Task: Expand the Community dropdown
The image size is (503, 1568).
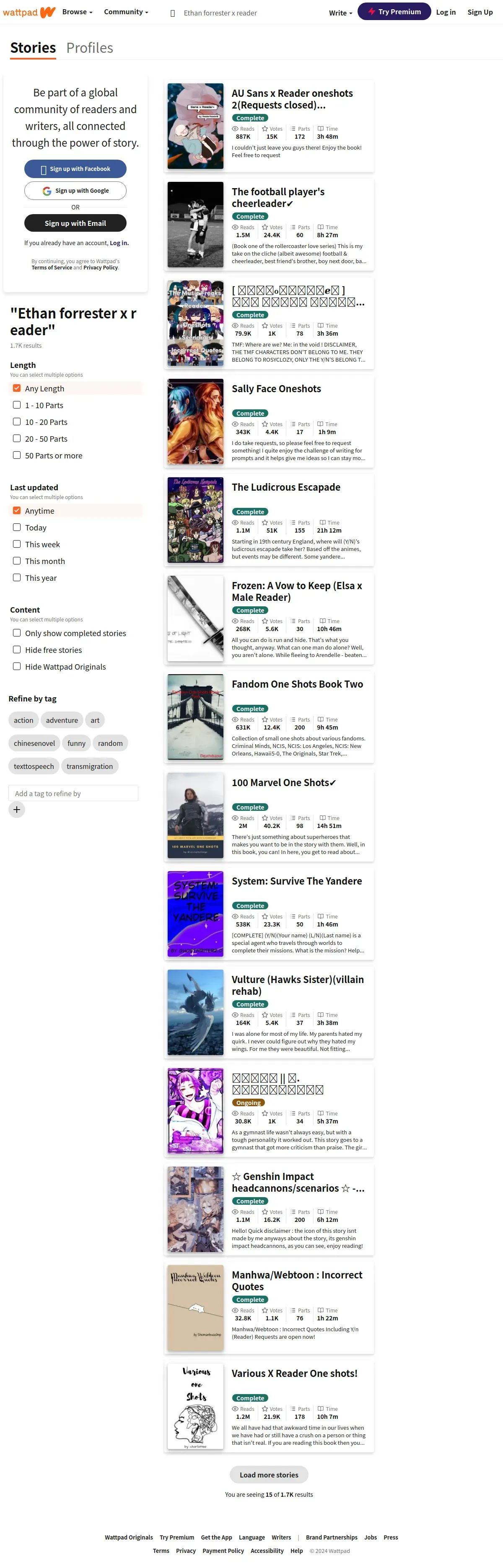Action: [126, 12]
